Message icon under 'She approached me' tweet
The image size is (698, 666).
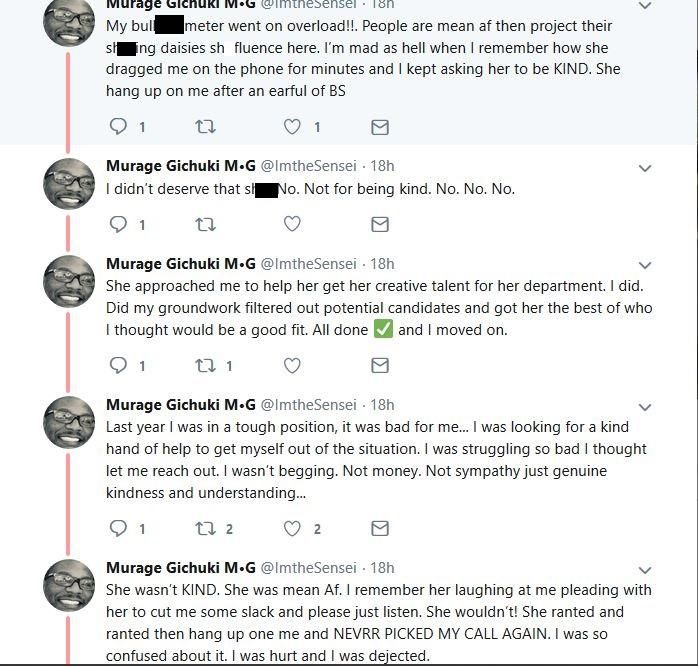click(x=380, y=366)
